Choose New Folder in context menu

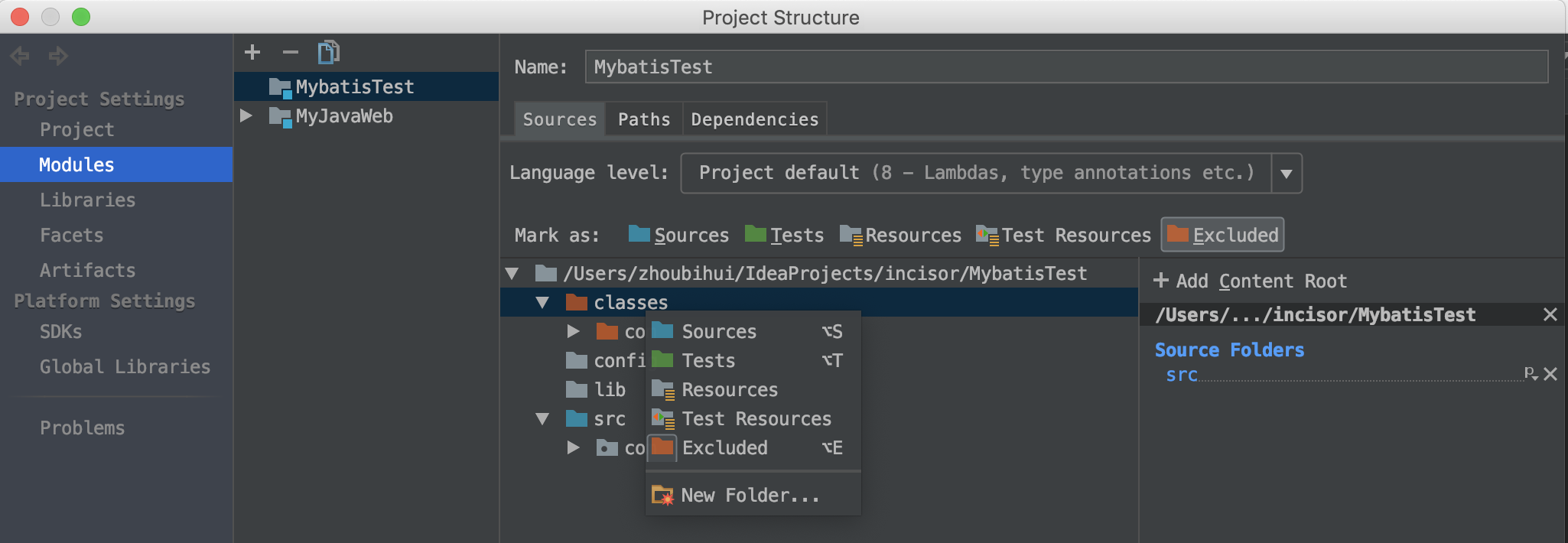[753, 495]
